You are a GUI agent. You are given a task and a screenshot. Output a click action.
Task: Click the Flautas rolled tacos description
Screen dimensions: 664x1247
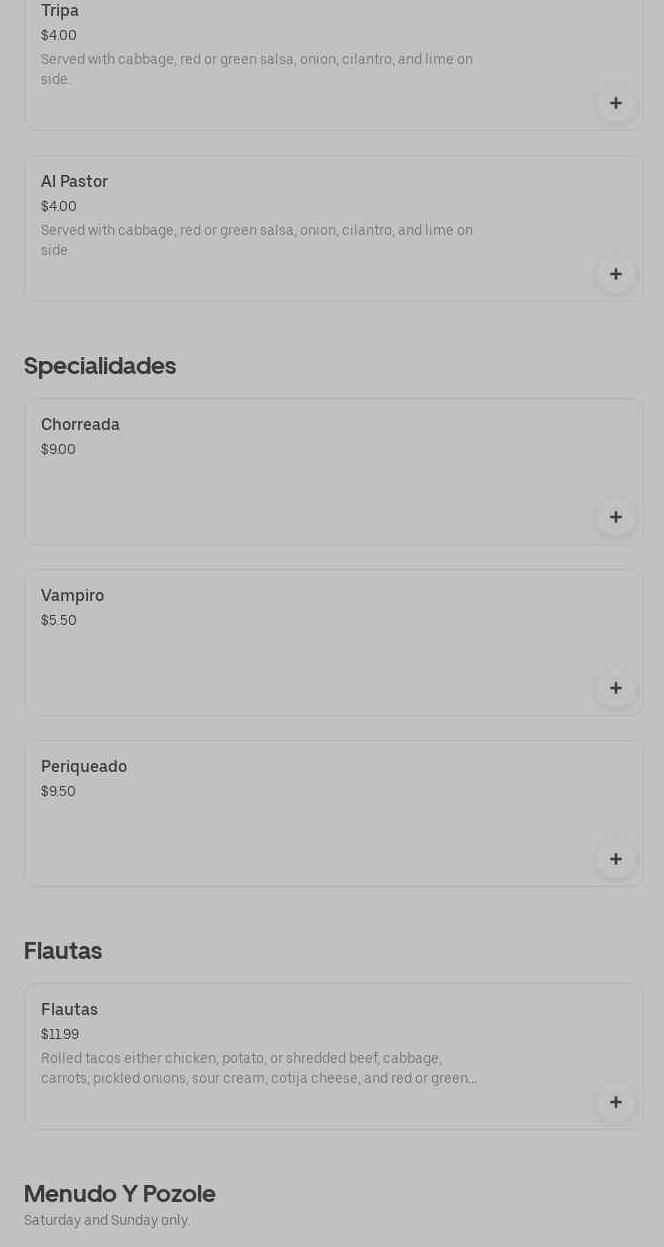[x=258, y=1068]
